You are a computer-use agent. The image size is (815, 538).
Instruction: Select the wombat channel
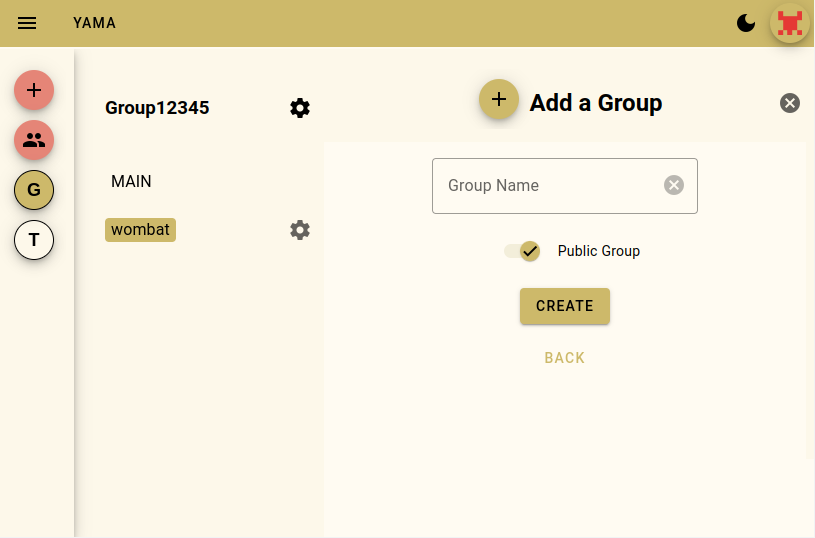140,230
